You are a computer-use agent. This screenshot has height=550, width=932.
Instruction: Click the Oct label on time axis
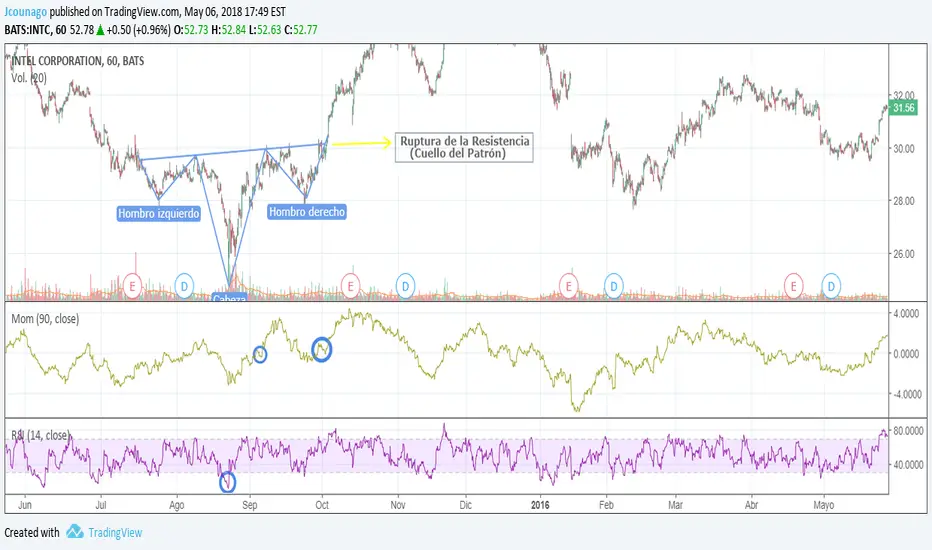click(x=322, y=505)
